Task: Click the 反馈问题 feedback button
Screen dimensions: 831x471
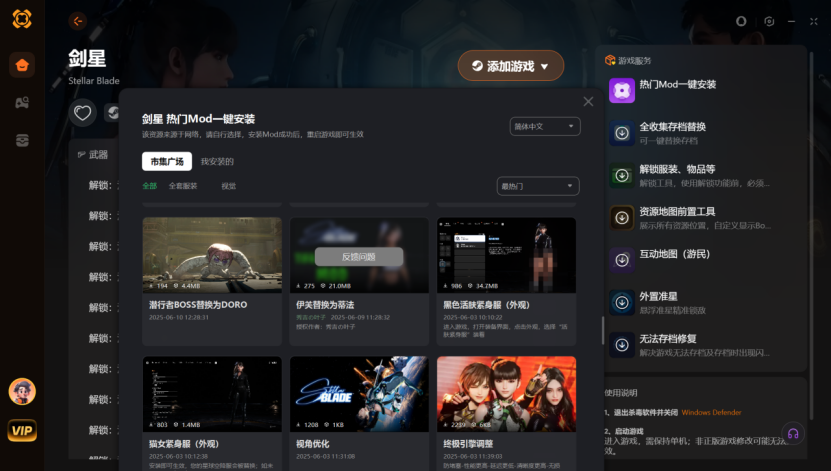Action: pos(358,257)
